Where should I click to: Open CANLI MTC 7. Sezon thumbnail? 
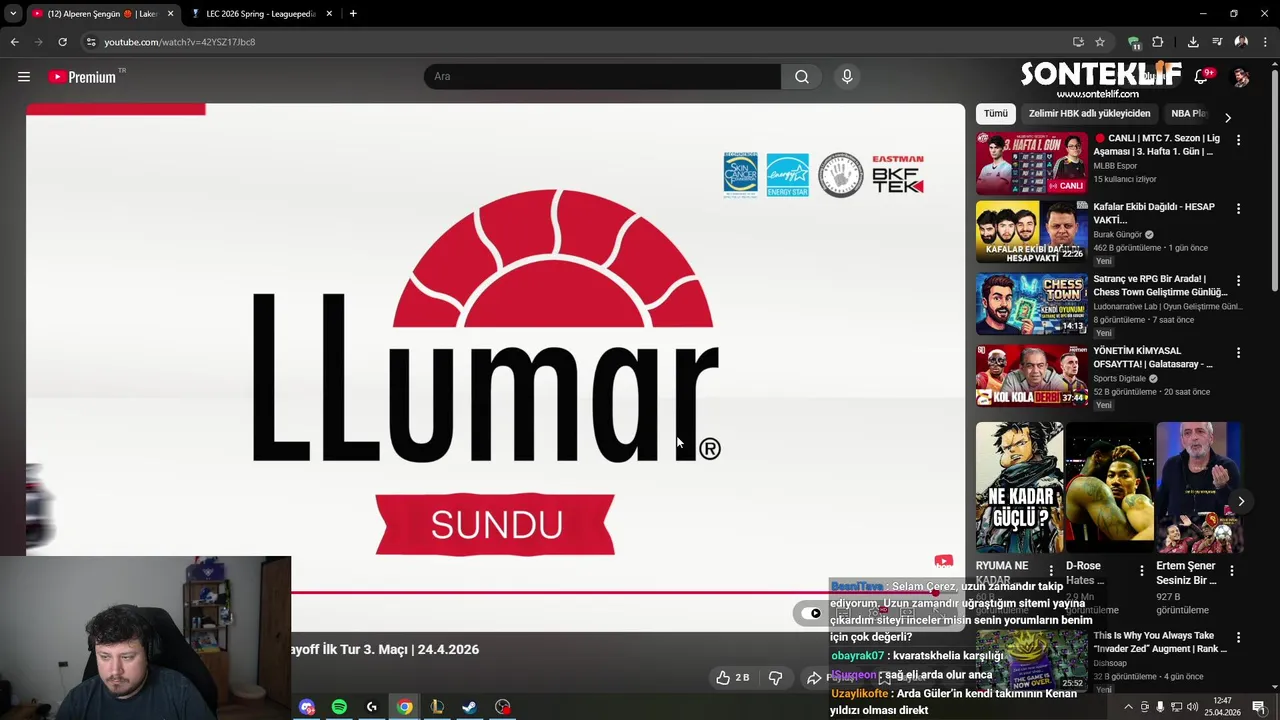tap(1031, 163)
